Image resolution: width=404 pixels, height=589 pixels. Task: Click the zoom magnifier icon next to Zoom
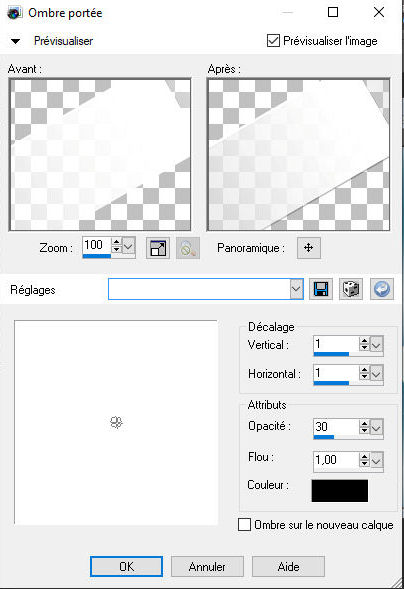pyautogui.click(x=188, y=248)
